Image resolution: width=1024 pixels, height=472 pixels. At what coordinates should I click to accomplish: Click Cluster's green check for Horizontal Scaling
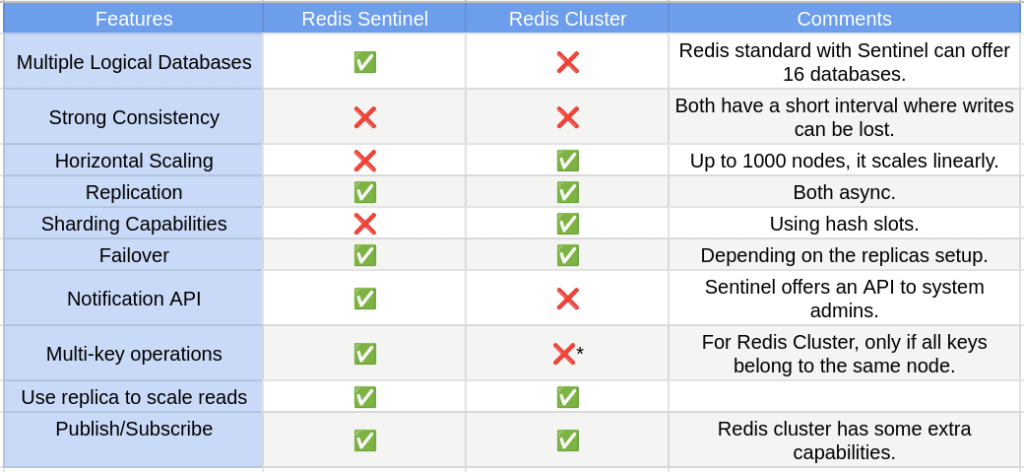pos(567,161)
